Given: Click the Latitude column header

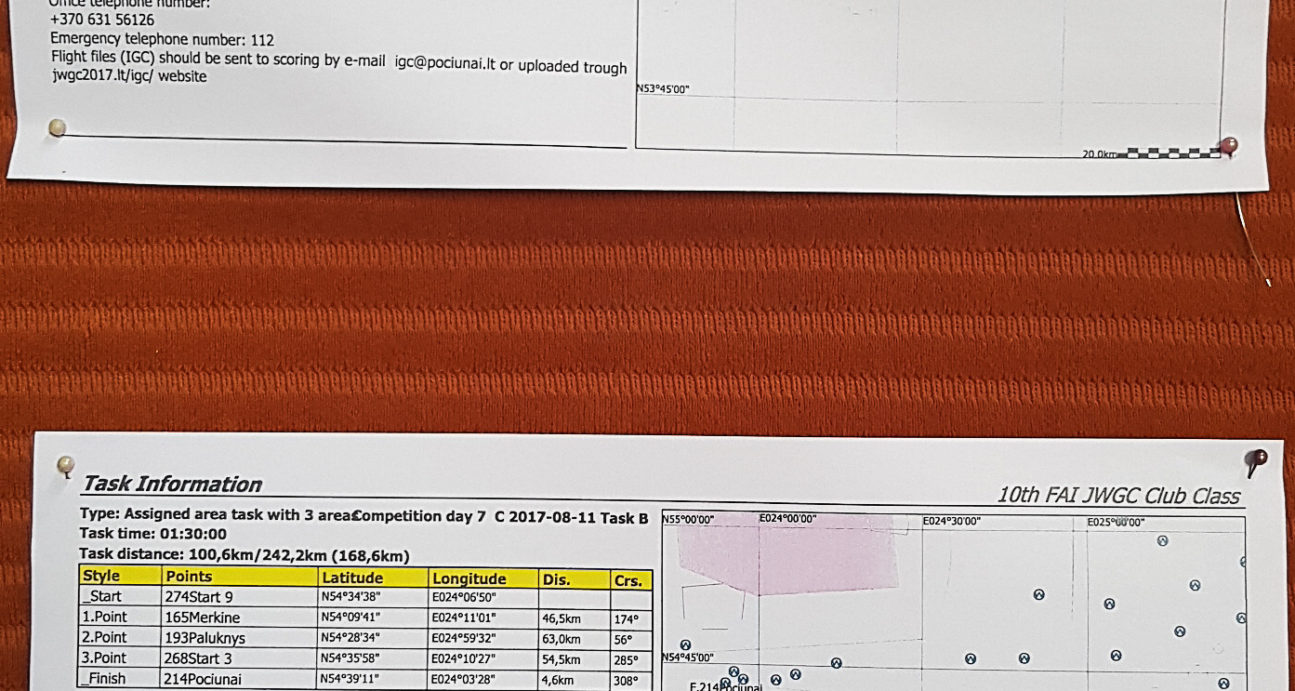Looking at the screenshot, I should point(352,578).
